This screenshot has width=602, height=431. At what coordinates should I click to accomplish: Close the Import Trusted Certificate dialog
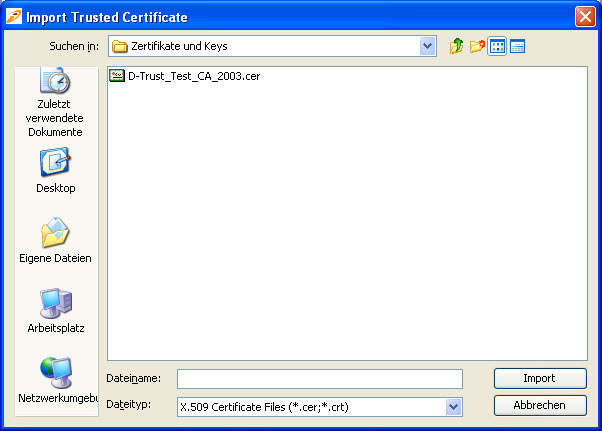(x=585, y=17)
